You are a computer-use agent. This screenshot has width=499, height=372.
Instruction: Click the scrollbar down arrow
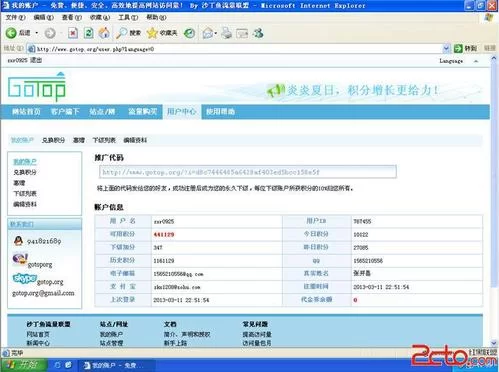[x=494, y=343]
